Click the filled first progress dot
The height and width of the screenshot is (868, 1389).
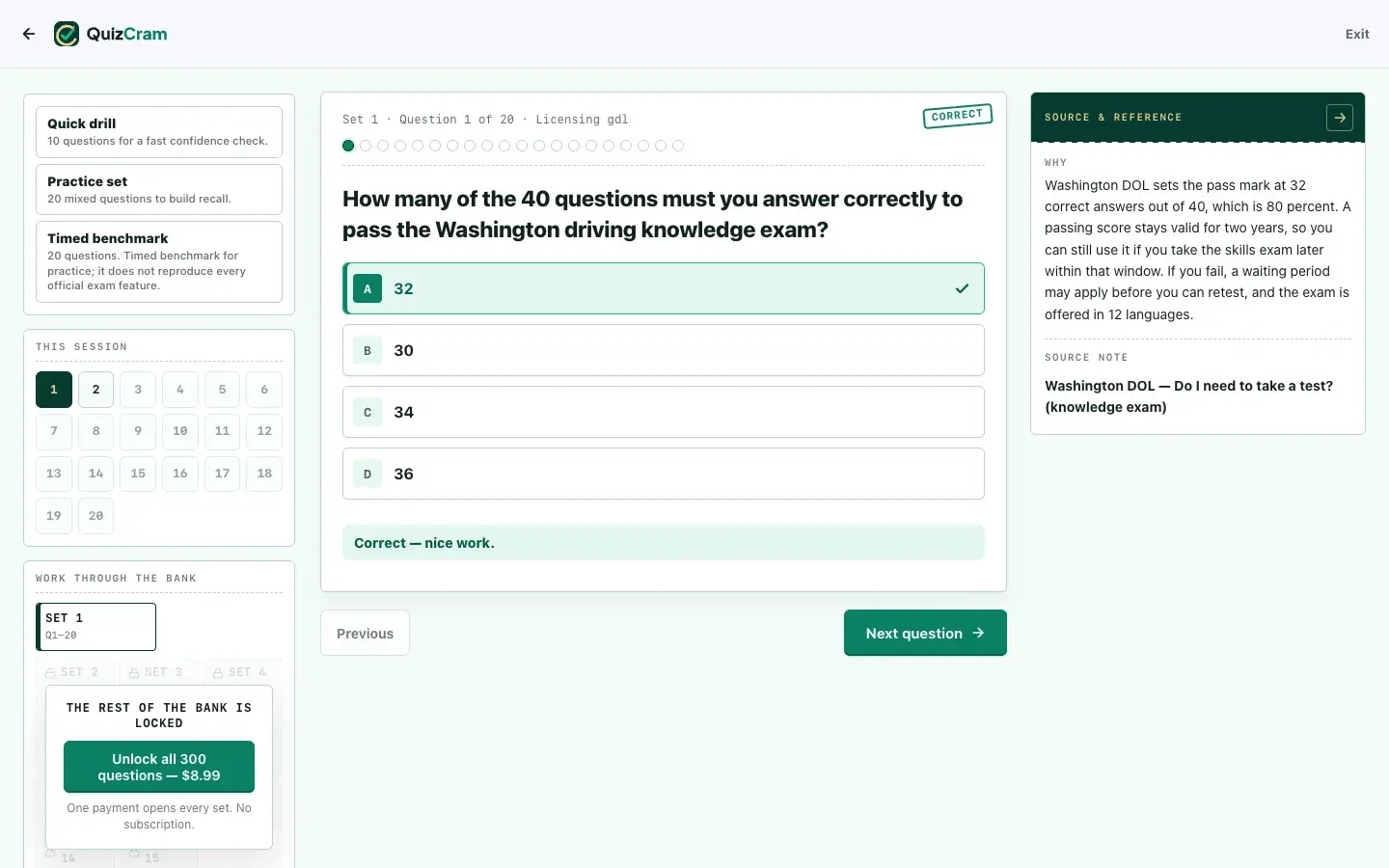(x=348, y=146)
